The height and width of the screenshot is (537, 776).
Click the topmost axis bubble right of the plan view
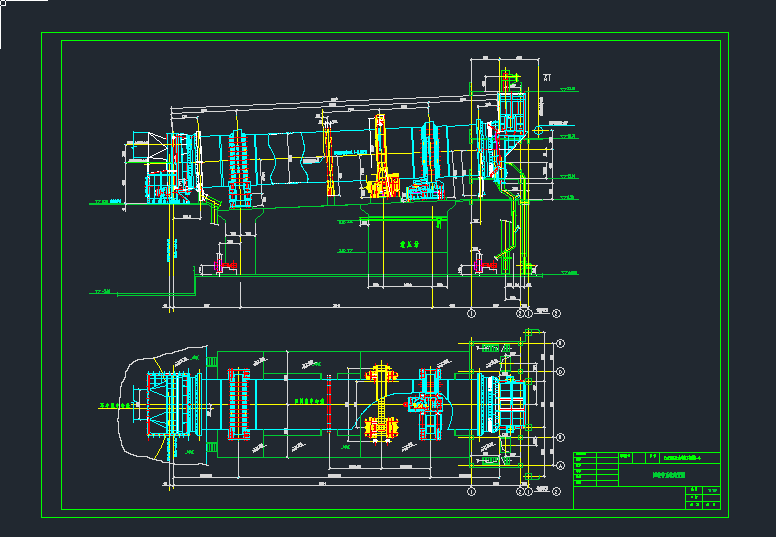point(560,343)
